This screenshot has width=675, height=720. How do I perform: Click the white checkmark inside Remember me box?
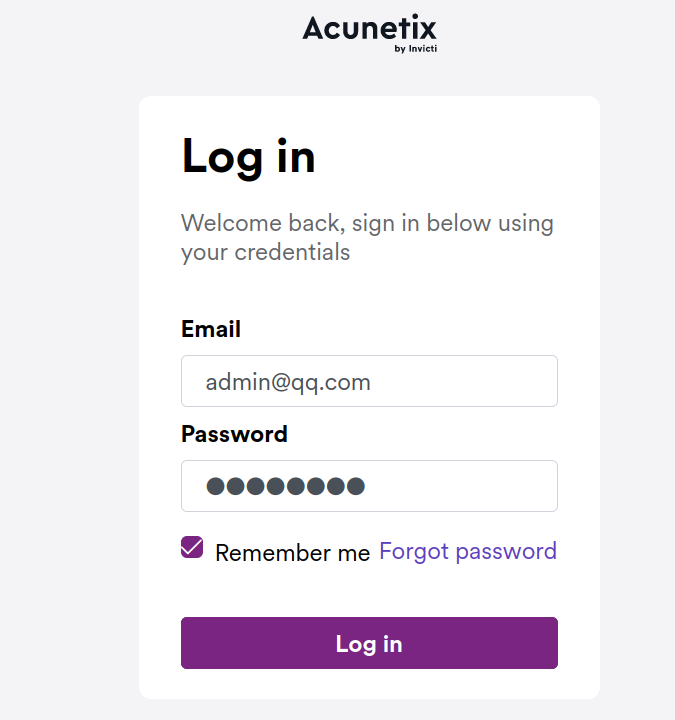tap(192, 547)
